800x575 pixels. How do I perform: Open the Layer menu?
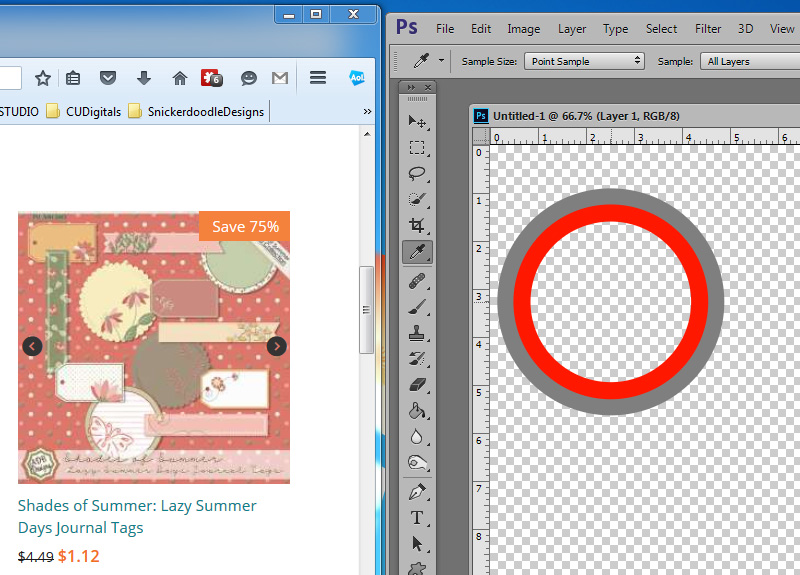tap(572, 29)
